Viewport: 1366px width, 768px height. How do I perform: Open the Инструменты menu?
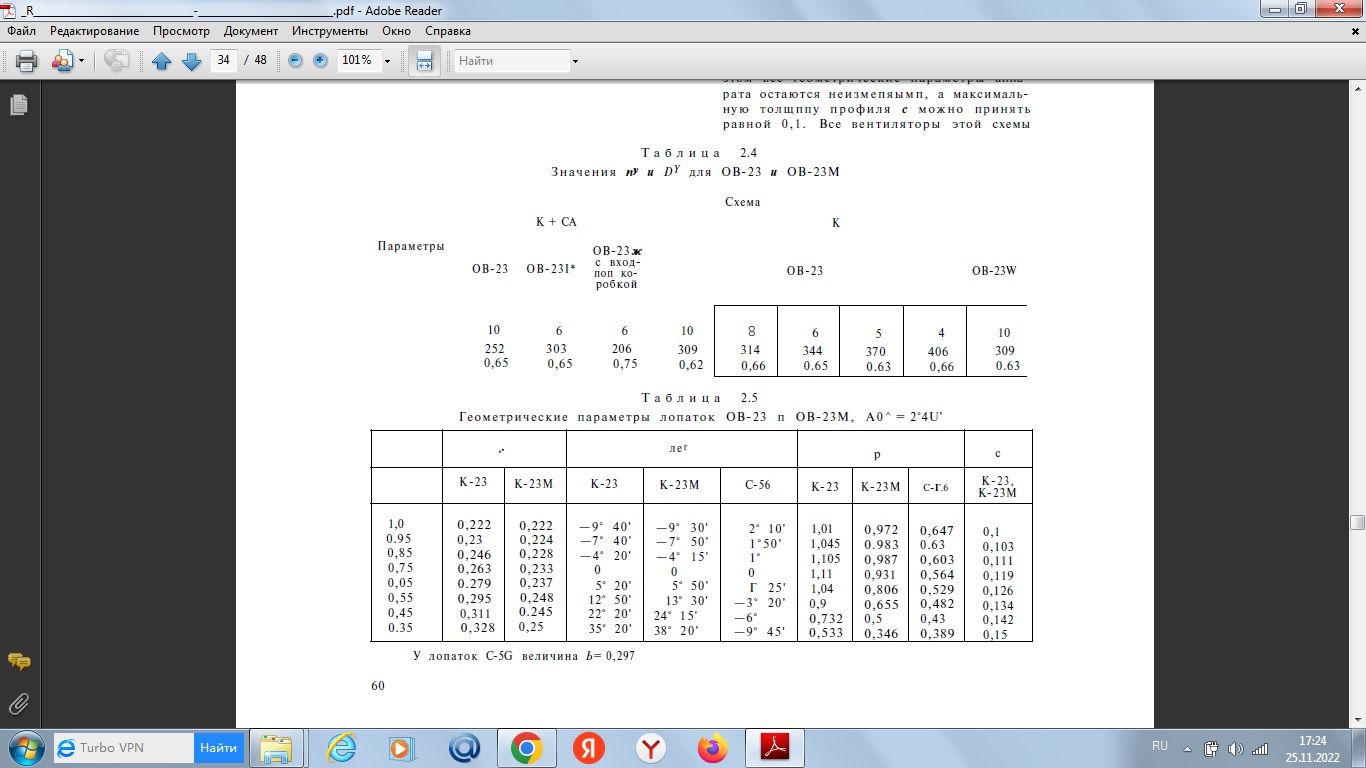tap(330, 31)
